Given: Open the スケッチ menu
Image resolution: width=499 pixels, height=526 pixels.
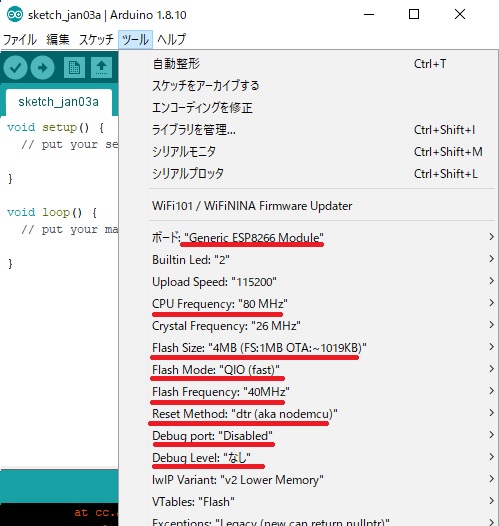Looking at the screenshot, I should click(96, 40).
